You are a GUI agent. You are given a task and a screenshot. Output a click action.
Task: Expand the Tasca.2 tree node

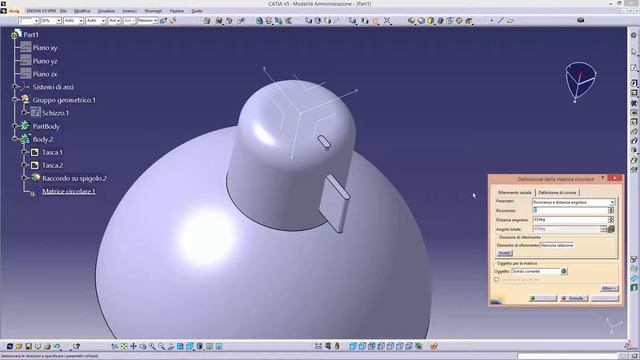[24, 165]
